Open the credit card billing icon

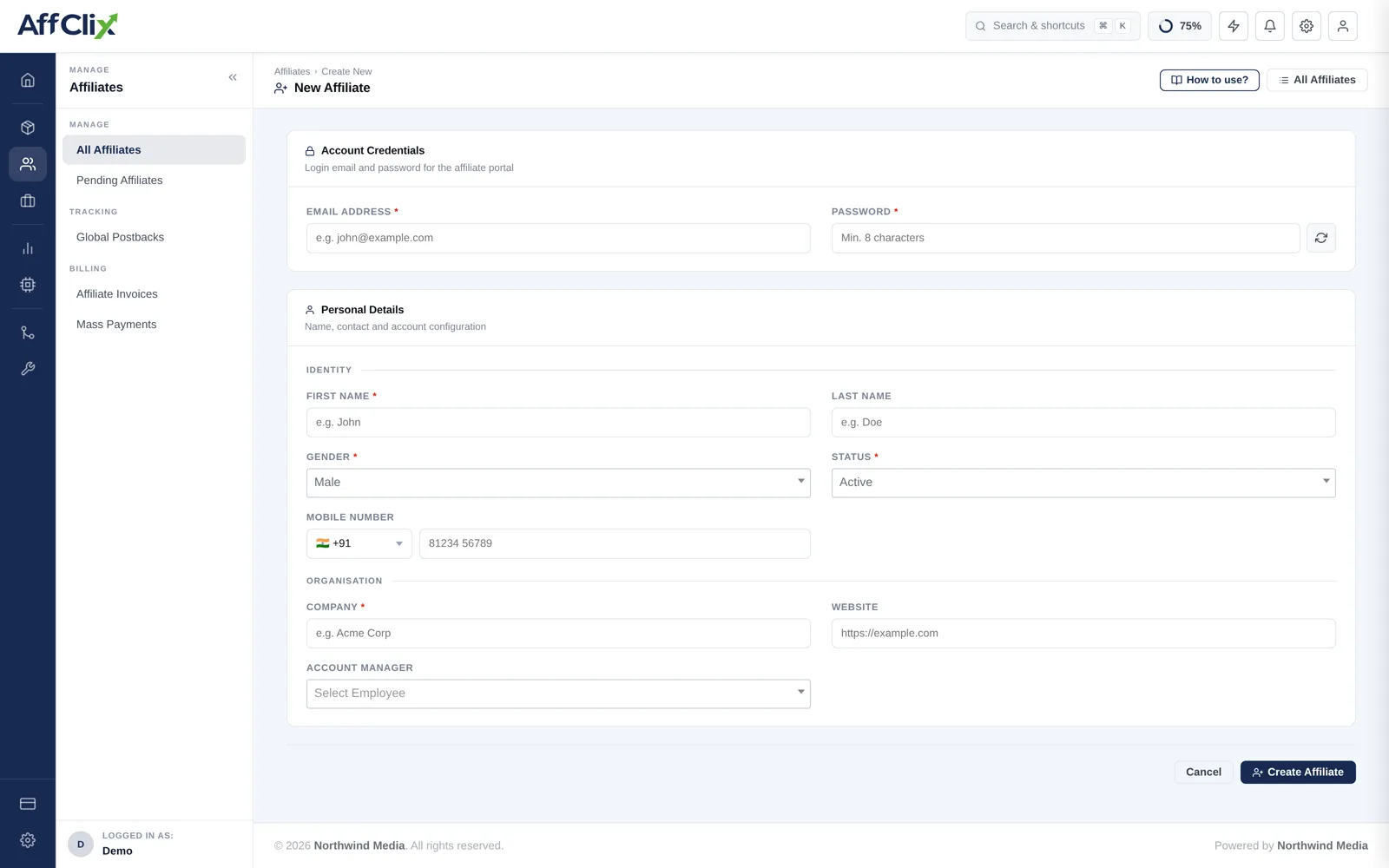28,804
